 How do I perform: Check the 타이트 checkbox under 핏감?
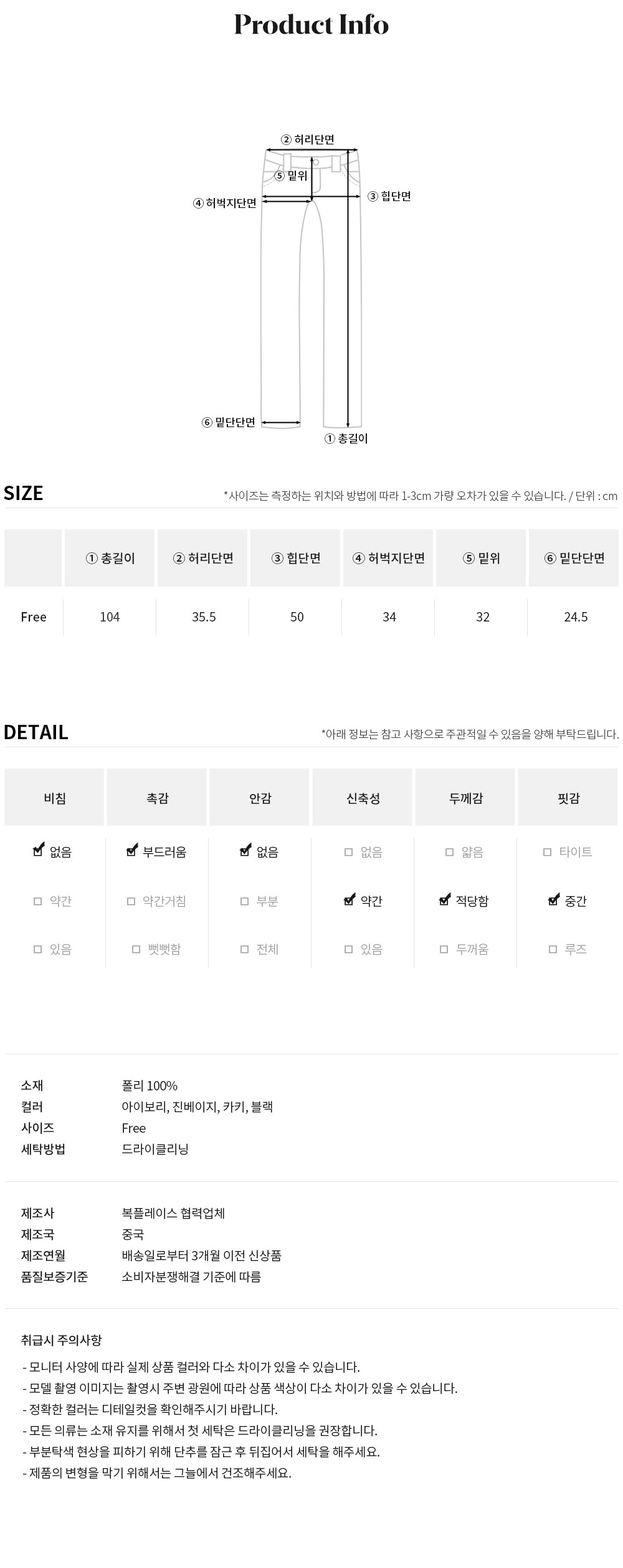coord(548,852)
